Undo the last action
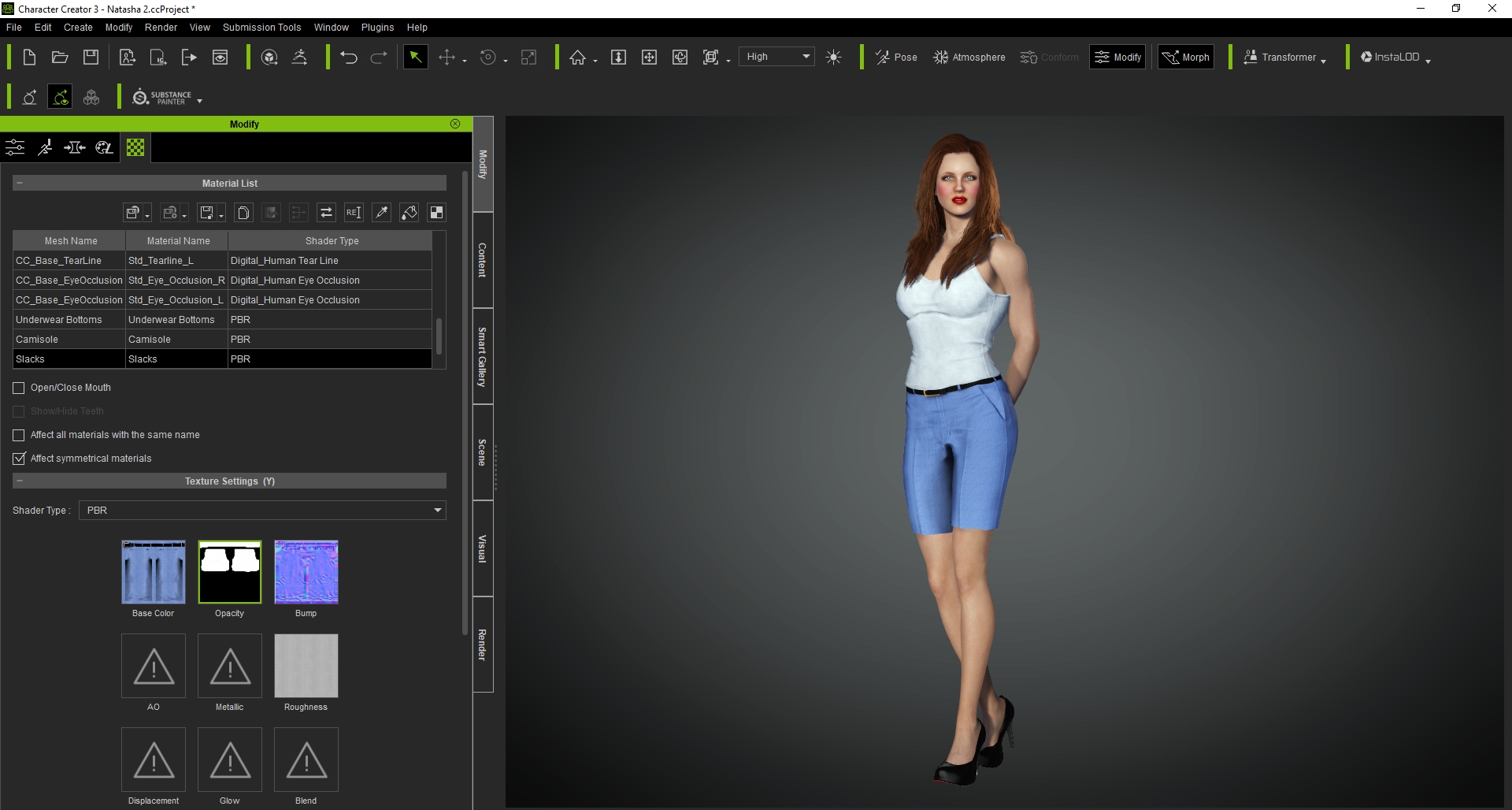Image resolution: width=1512 pixels, height=810 pixels. point(349,57)
